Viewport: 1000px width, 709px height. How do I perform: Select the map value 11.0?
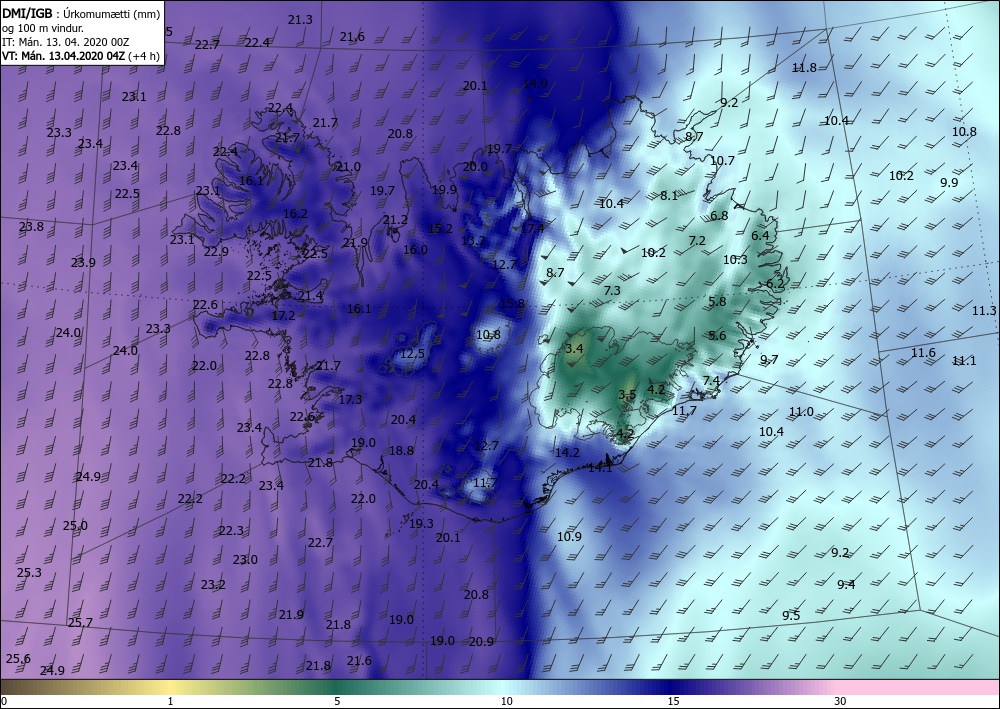[801, 412]
